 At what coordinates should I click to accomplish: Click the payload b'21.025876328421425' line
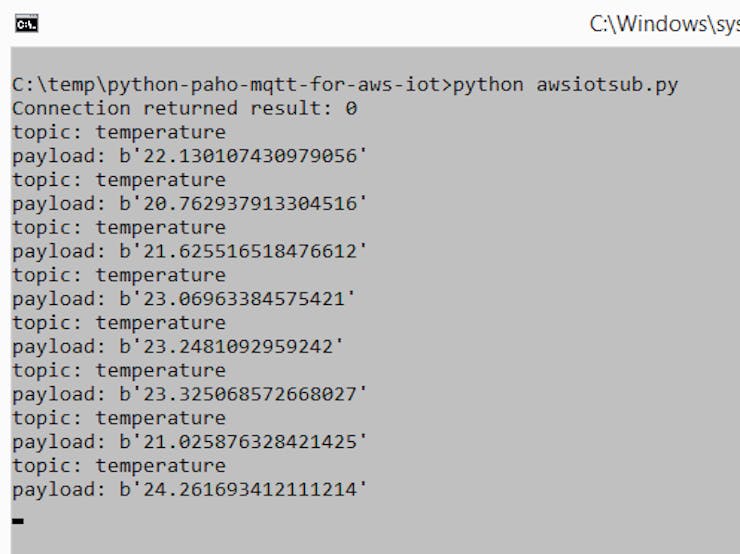click(190, 442)
